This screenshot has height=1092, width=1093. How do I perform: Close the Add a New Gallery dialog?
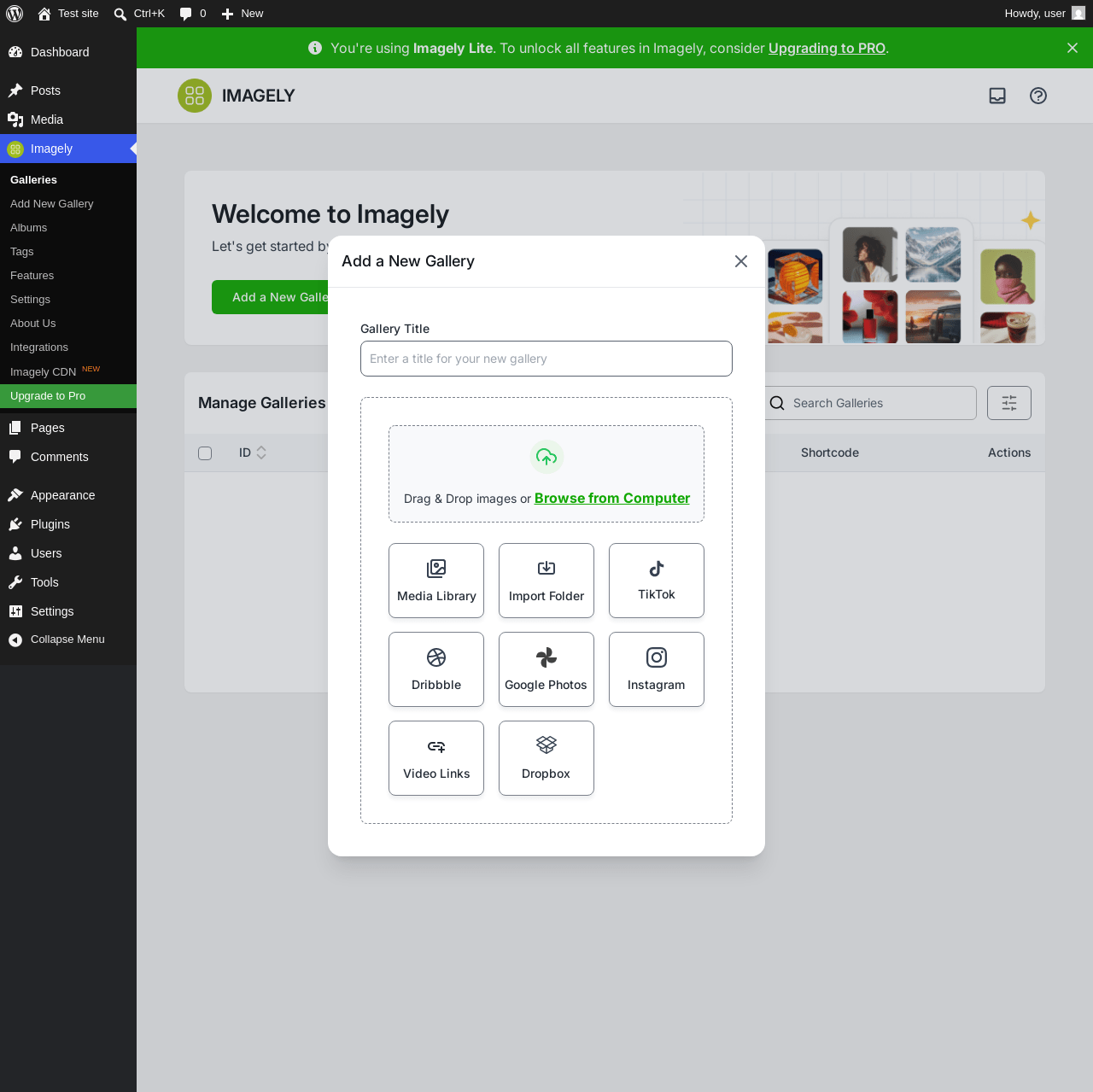pyautogui.click(x=741, y=261)
